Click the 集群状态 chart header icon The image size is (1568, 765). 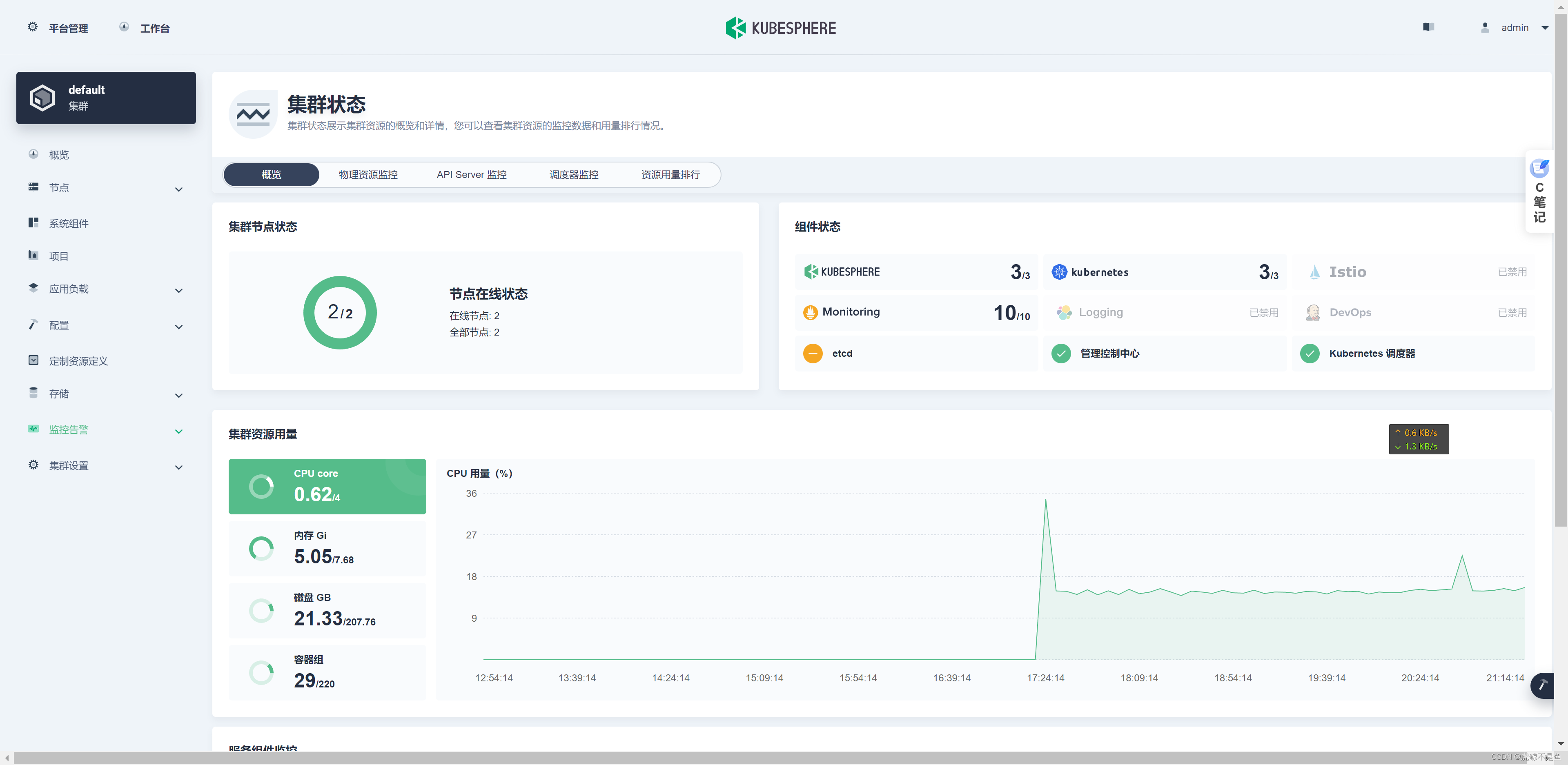coord(253,114)
